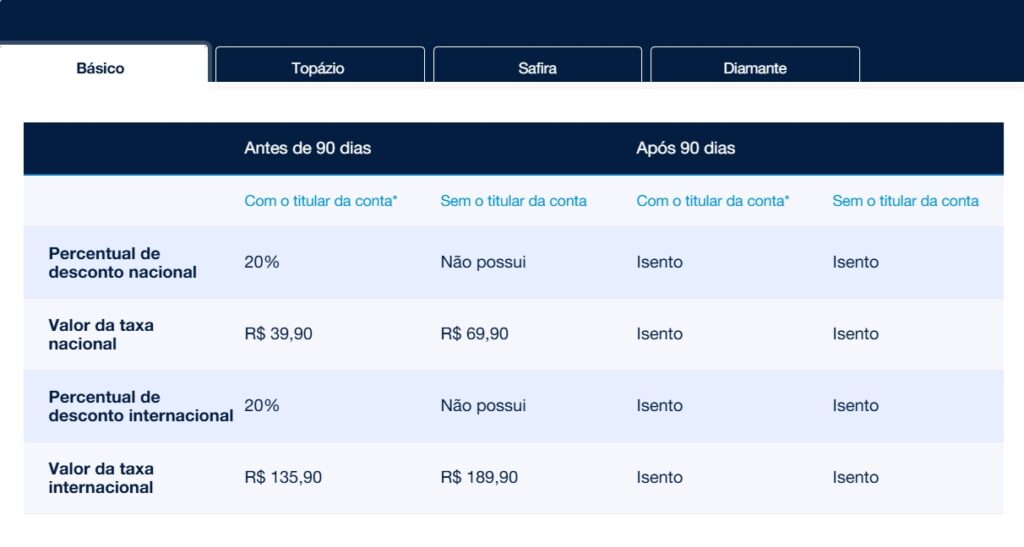Click the R$ 39,90 national fee value
The image size is (1024, 547).
[278, 334]
